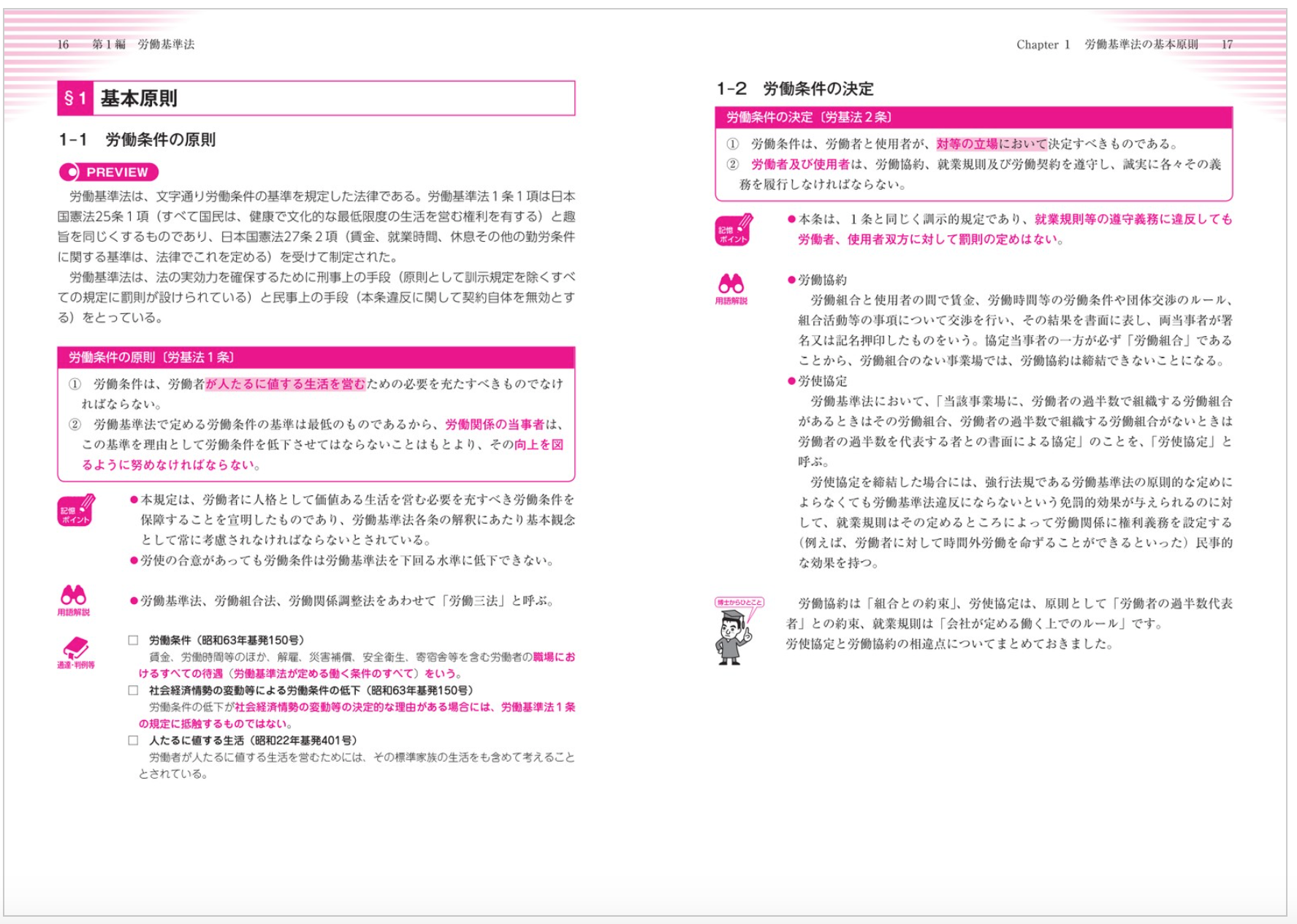The height and width of the screenshot is (924, 1297).
Task: Click the line 労使協定と労働協約の相違点についてまとめておきました
Action: pyautogui.click(x=950, y=644)
